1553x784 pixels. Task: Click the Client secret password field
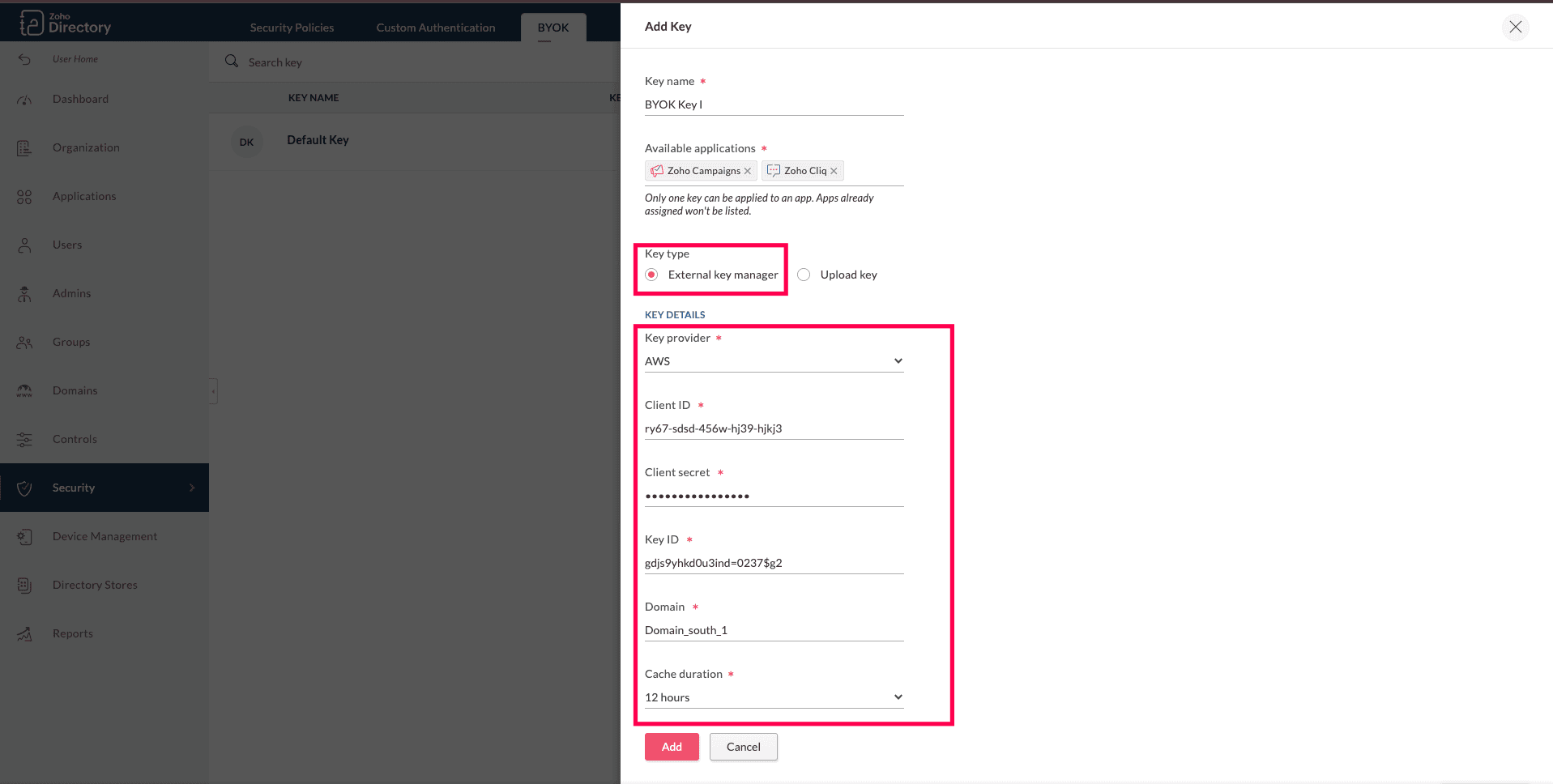774,496
